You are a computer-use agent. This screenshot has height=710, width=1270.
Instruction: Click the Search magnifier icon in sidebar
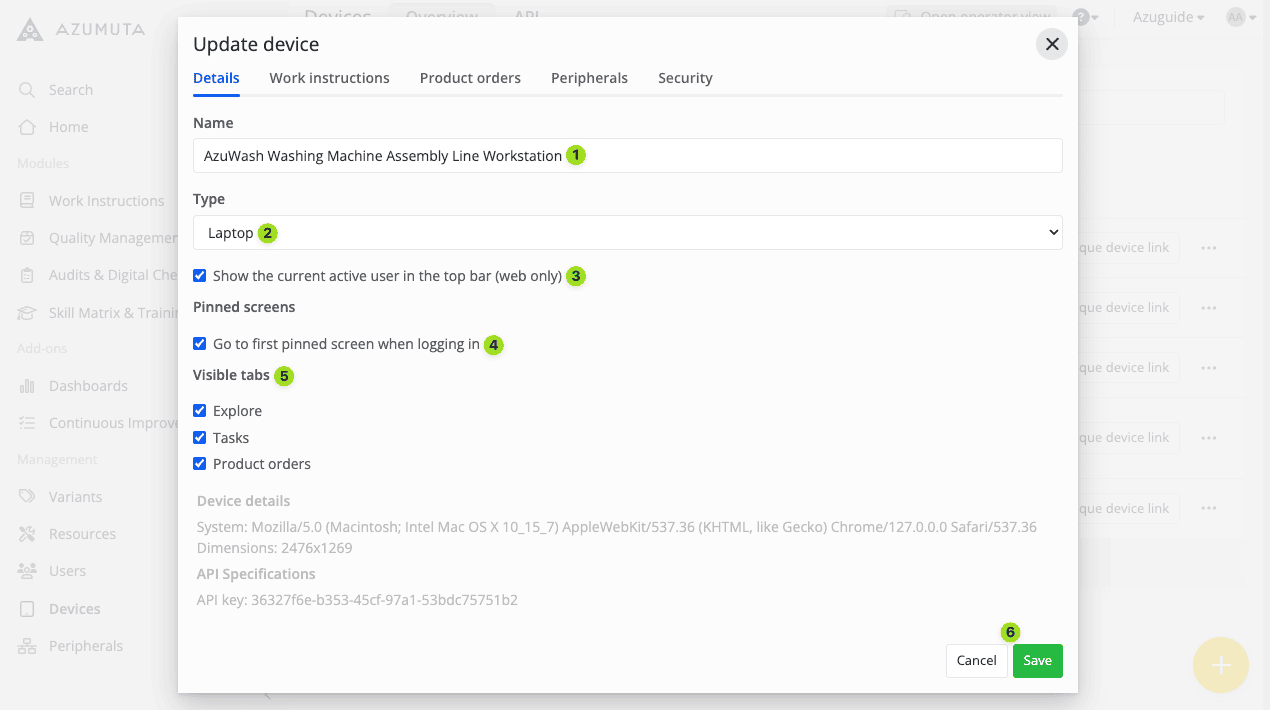(x=27, y=90)
